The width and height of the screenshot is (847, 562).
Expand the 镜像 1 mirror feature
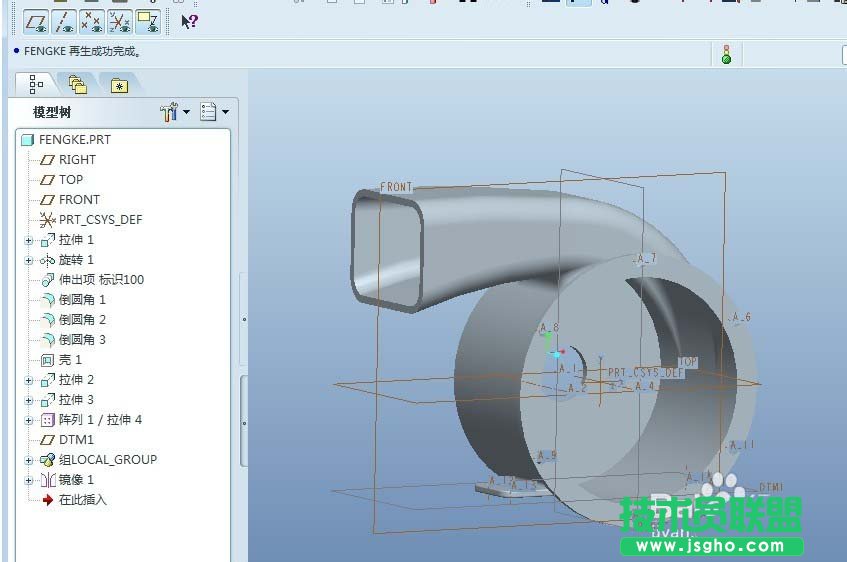29,480
